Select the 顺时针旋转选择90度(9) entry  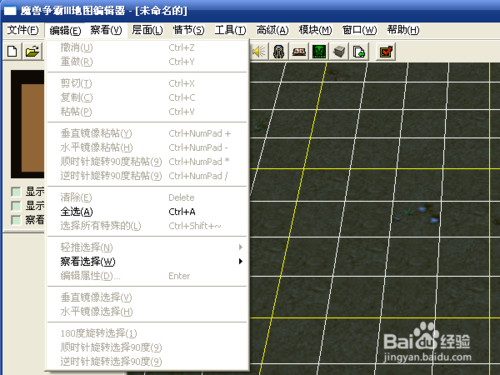[x=147, y=348]
